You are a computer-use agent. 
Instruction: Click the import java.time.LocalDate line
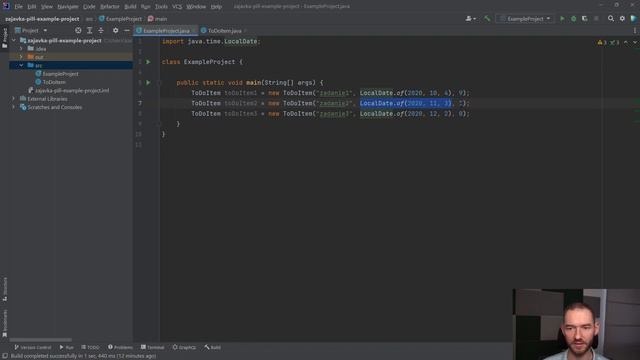point(211,41)
